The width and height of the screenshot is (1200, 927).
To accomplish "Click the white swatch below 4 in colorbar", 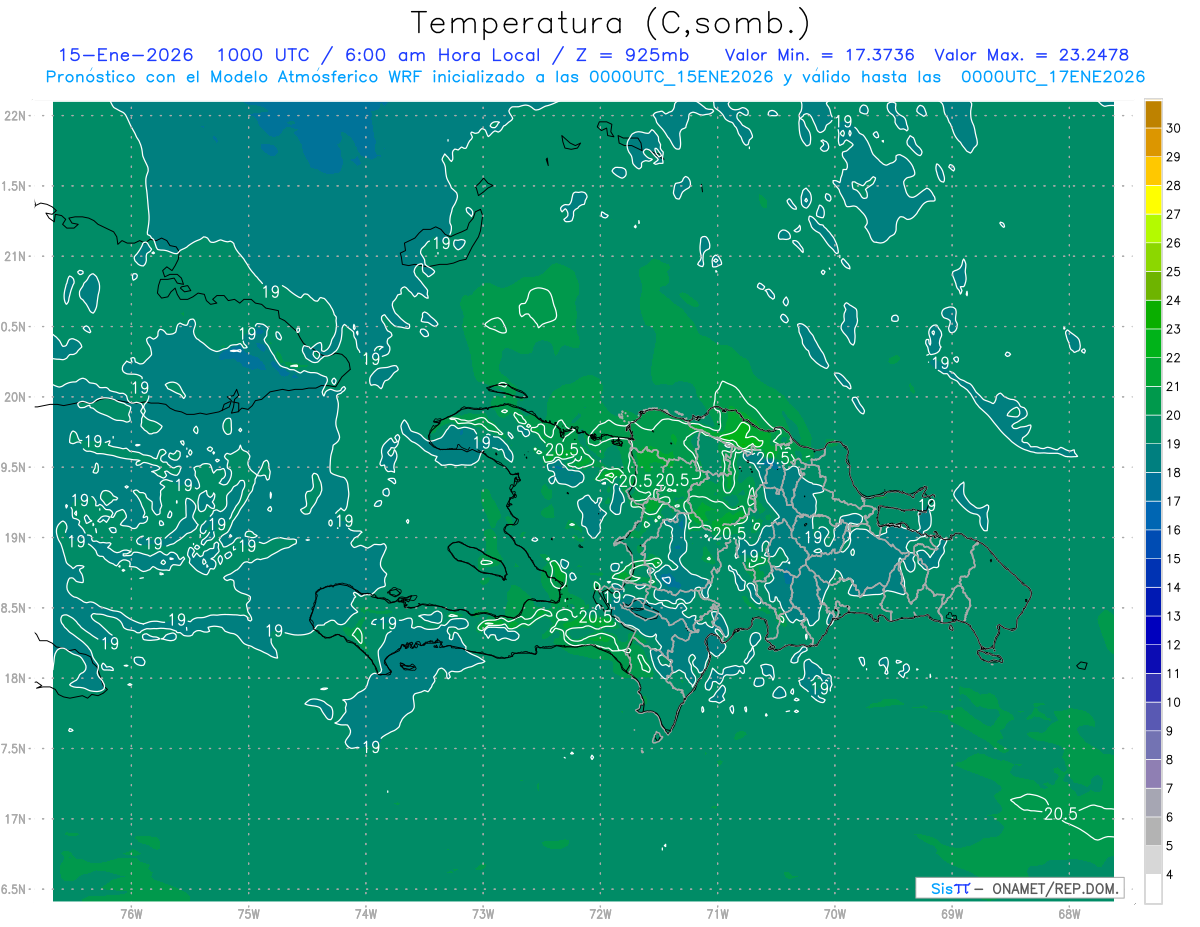I will (x=1154, y=888).
